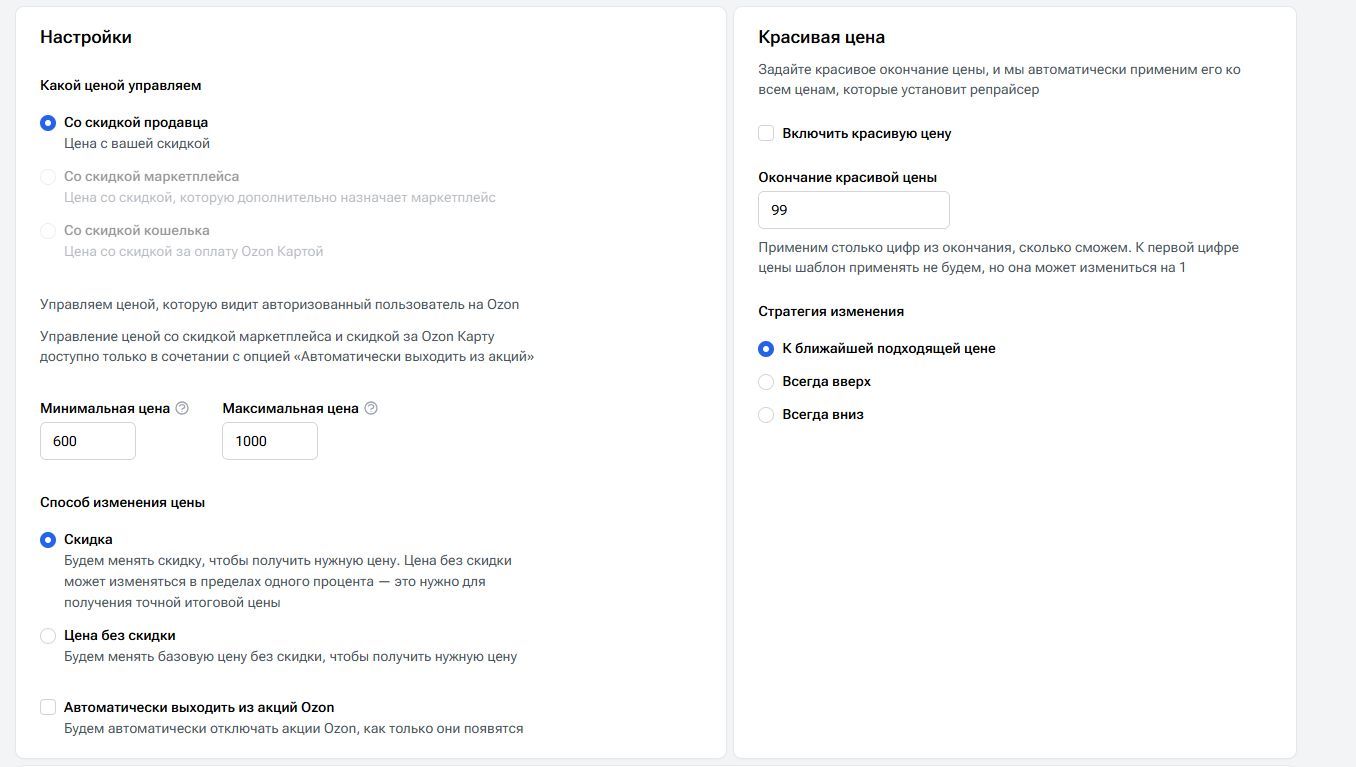Screen dimensions: 1356x767
Task: Click the Автоматически выходить из акций Ozon label
Action: pos(199,707)
